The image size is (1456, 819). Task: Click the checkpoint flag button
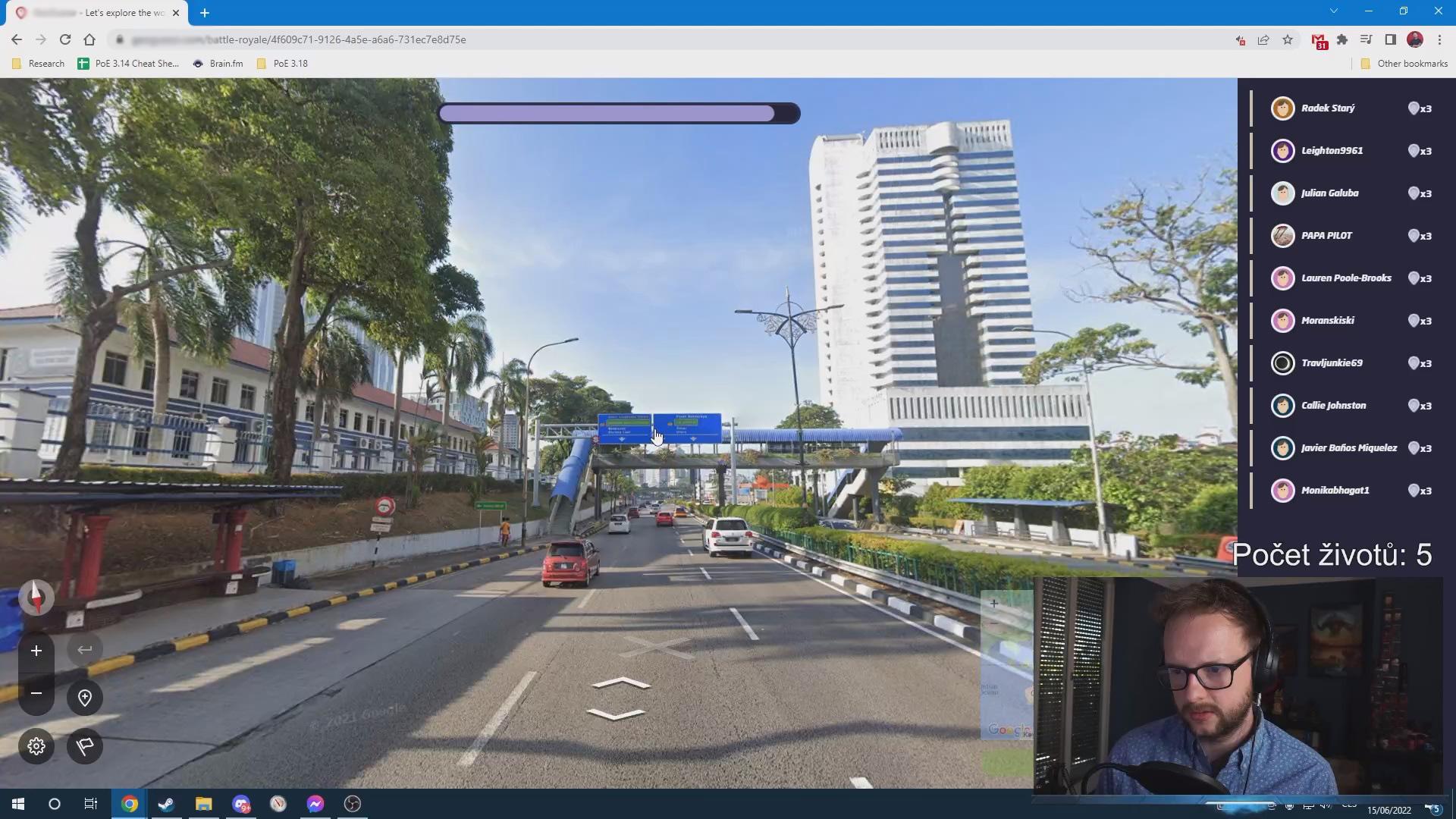(84, 746)
